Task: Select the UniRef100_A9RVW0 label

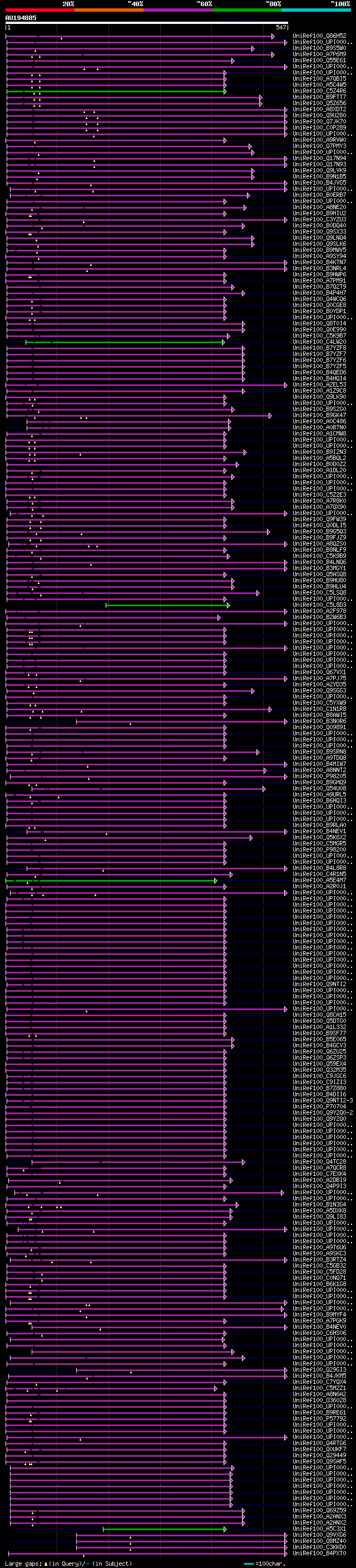Action: tap(319, 140)
